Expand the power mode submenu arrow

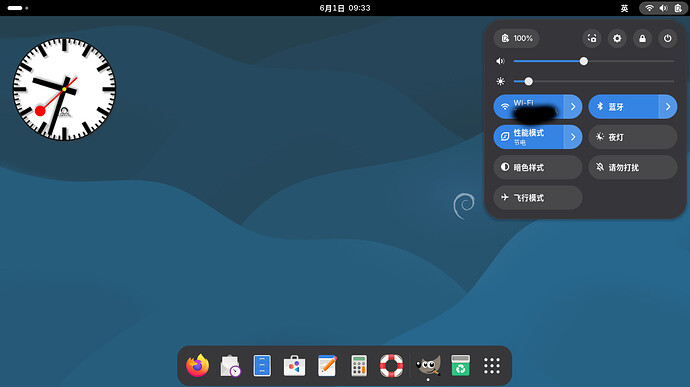tap(573, 137)
